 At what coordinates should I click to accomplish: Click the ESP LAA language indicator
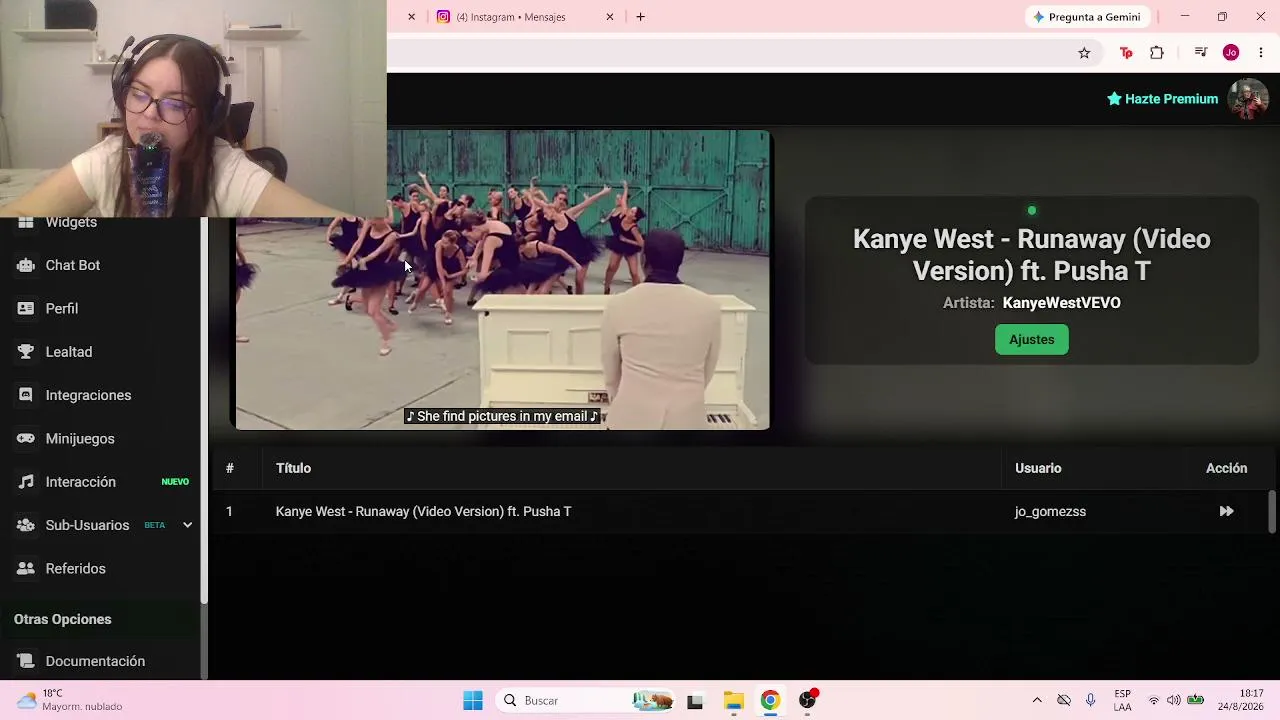pyautogui.click(x=1123, y=700)
